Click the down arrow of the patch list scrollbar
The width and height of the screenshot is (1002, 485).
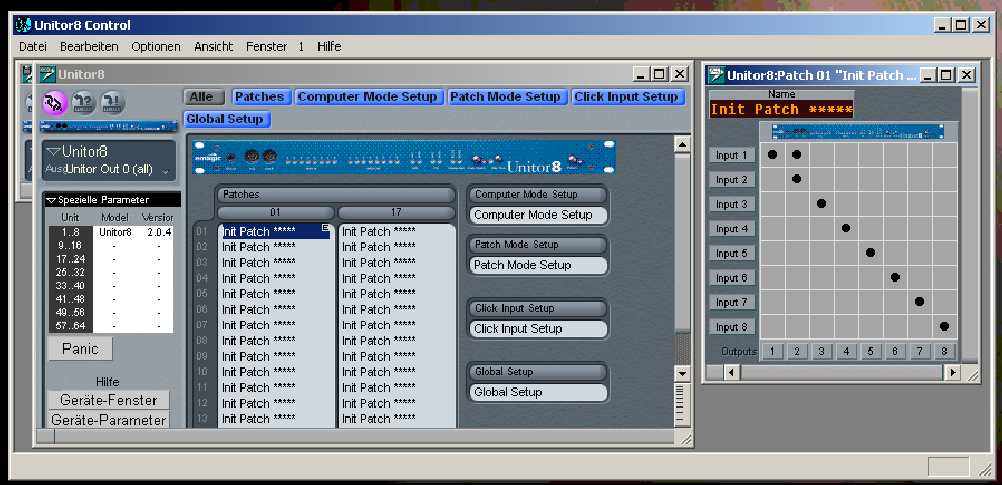point(682,374)
